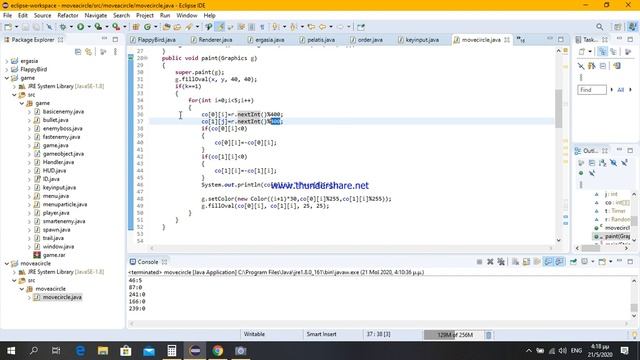Image resolution: width=640 pixels, height=360 pixels.
Task: Click the New Java Class green icon
Action: click(x=147, y=27)
